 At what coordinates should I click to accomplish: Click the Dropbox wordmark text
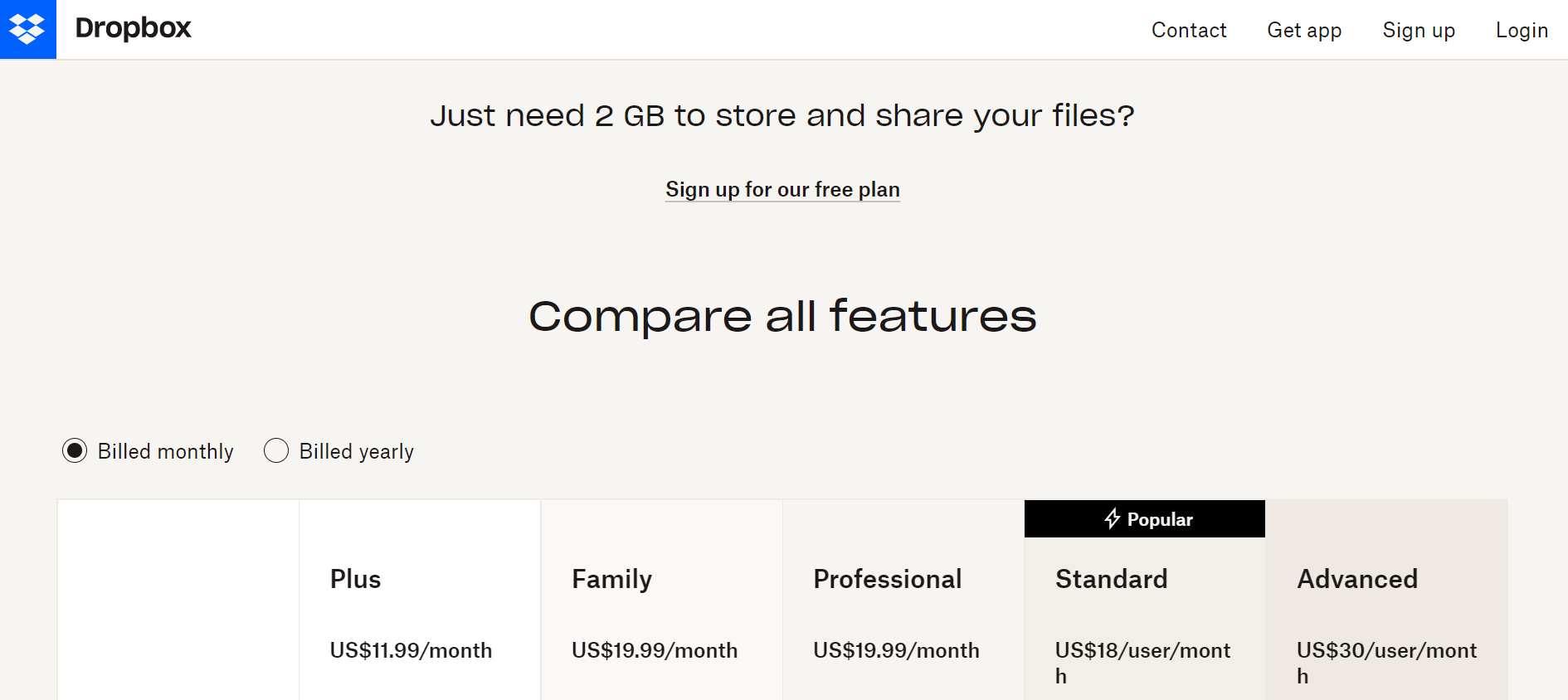133,28
